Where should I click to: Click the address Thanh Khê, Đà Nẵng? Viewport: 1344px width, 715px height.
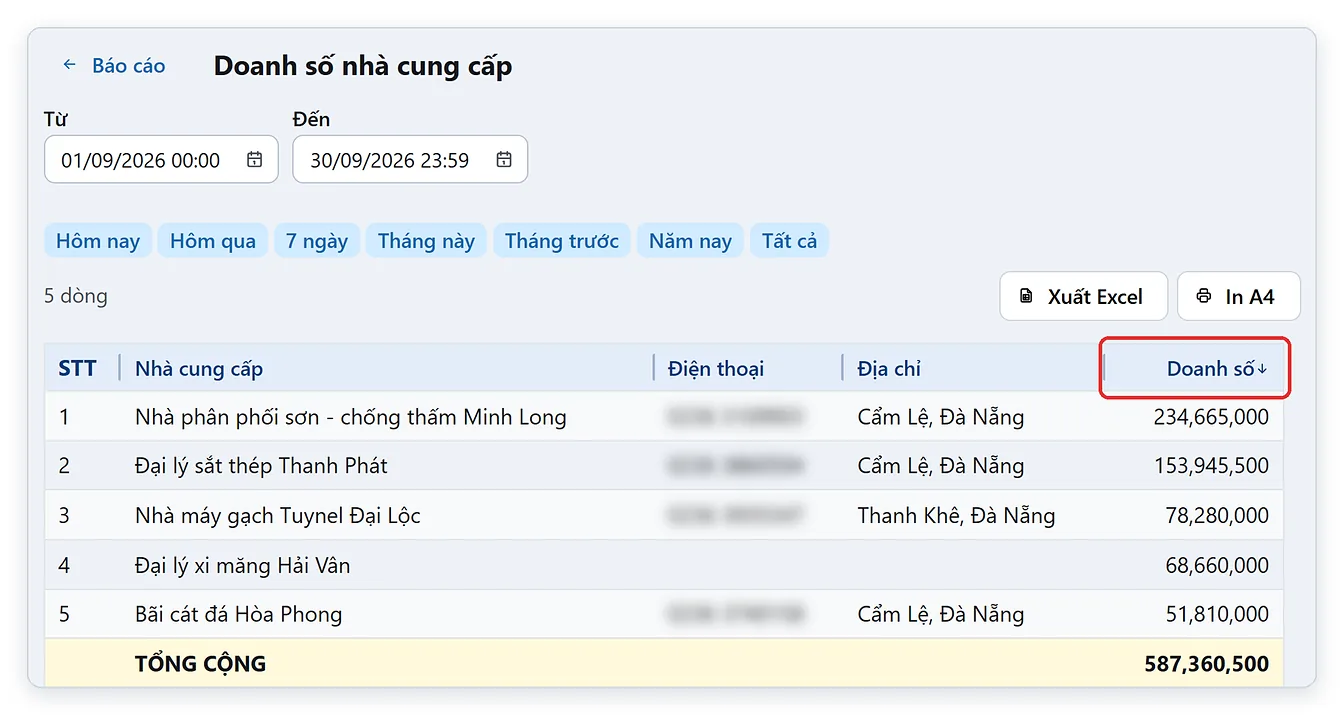click(956, 516)
